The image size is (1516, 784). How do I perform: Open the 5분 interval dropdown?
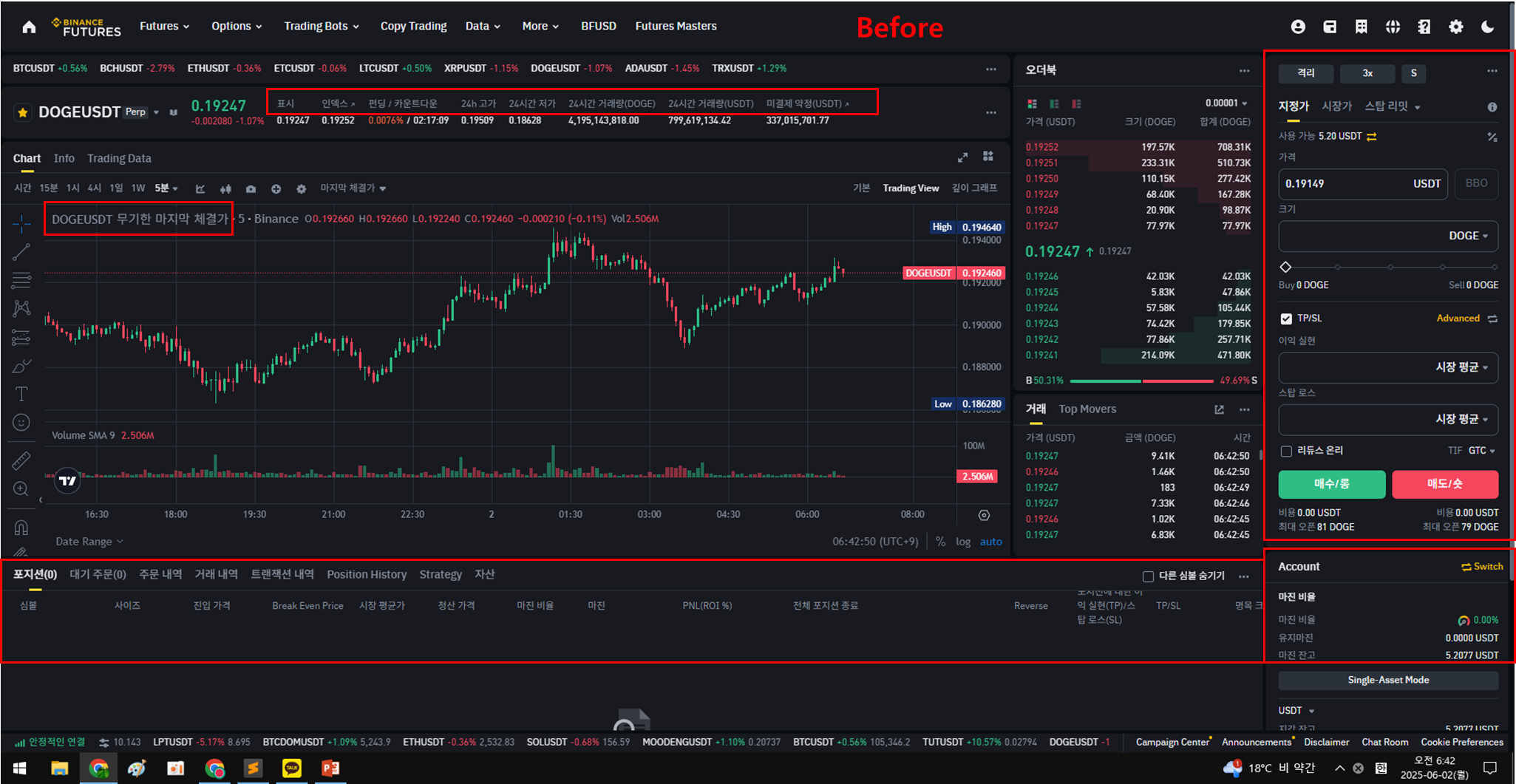pos(166,188)
